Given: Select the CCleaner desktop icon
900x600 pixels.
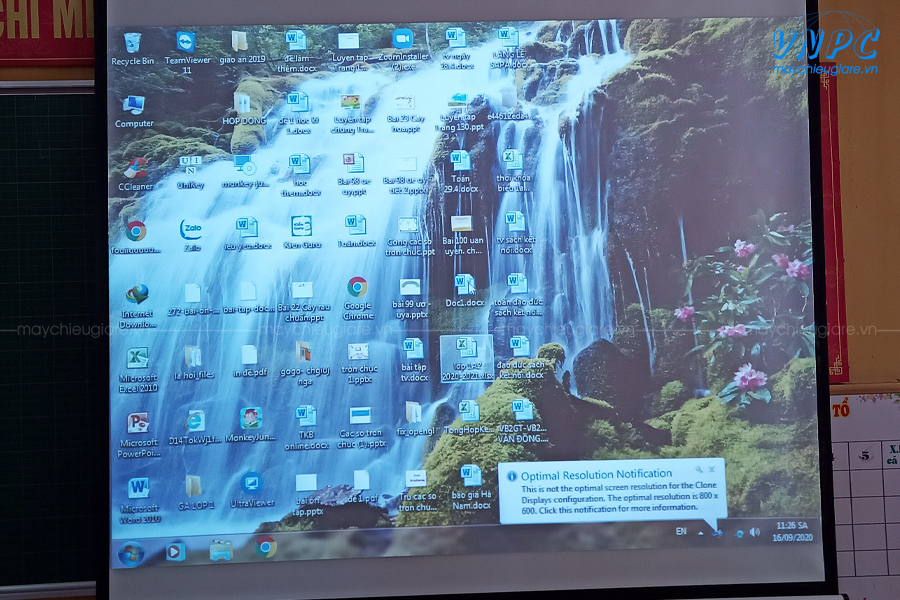Looking at the screenshot, I should [x=135, y=175].
